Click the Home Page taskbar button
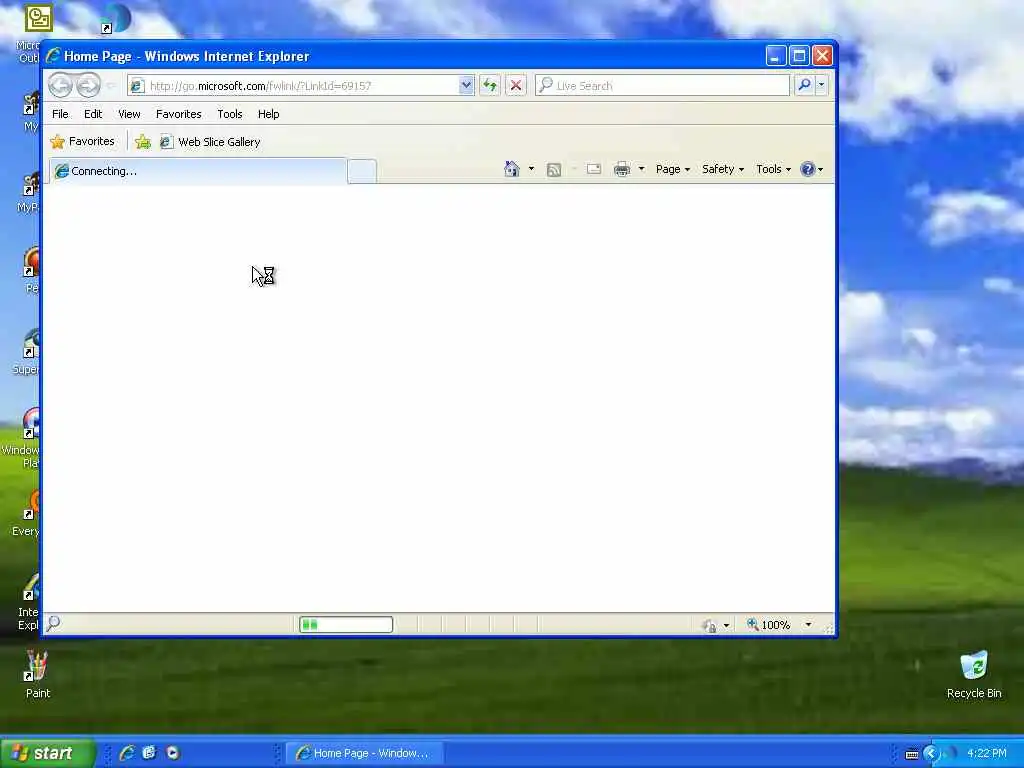This screenshot has width=1024, height=768. (x=364, y=754)
